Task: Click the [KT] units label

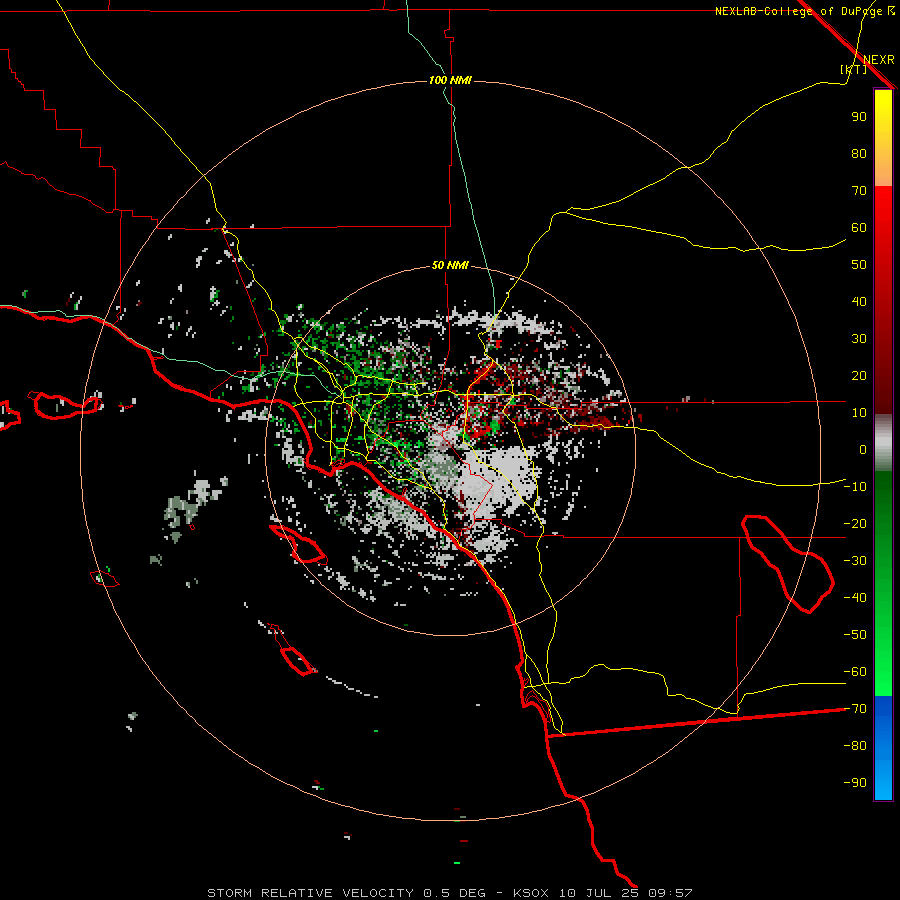Action: (854, 69)
